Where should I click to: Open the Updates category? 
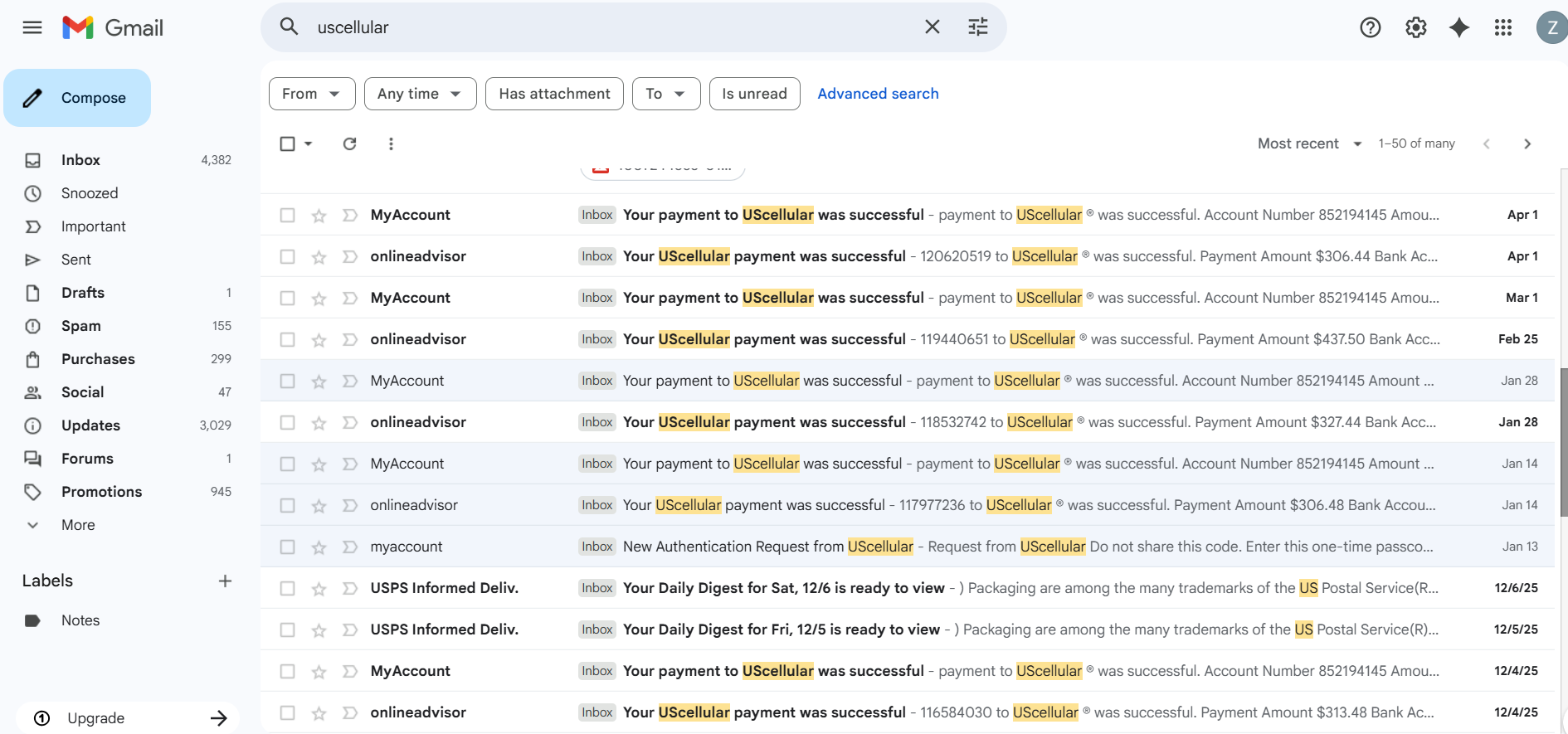90,425
